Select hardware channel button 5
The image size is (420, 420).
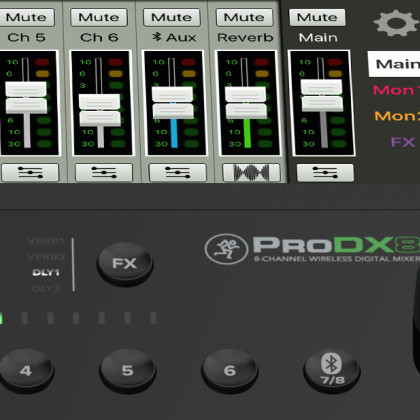coord(127,370)
